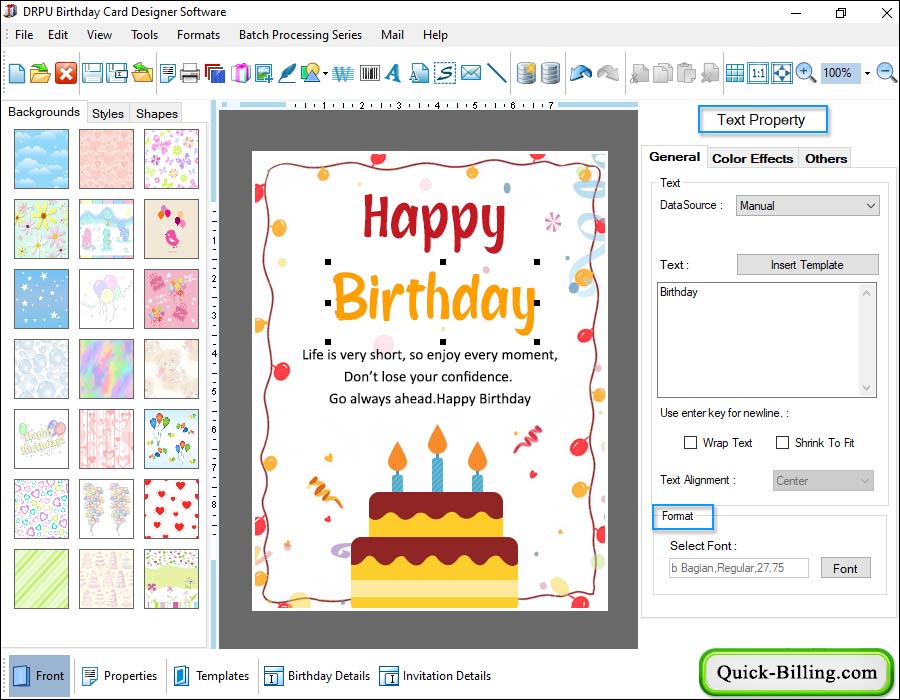This screenshot has height=700, width=900.
Task: Switch to the Color Effects tab
Action: pyautogui.click(x=752, y=158)
